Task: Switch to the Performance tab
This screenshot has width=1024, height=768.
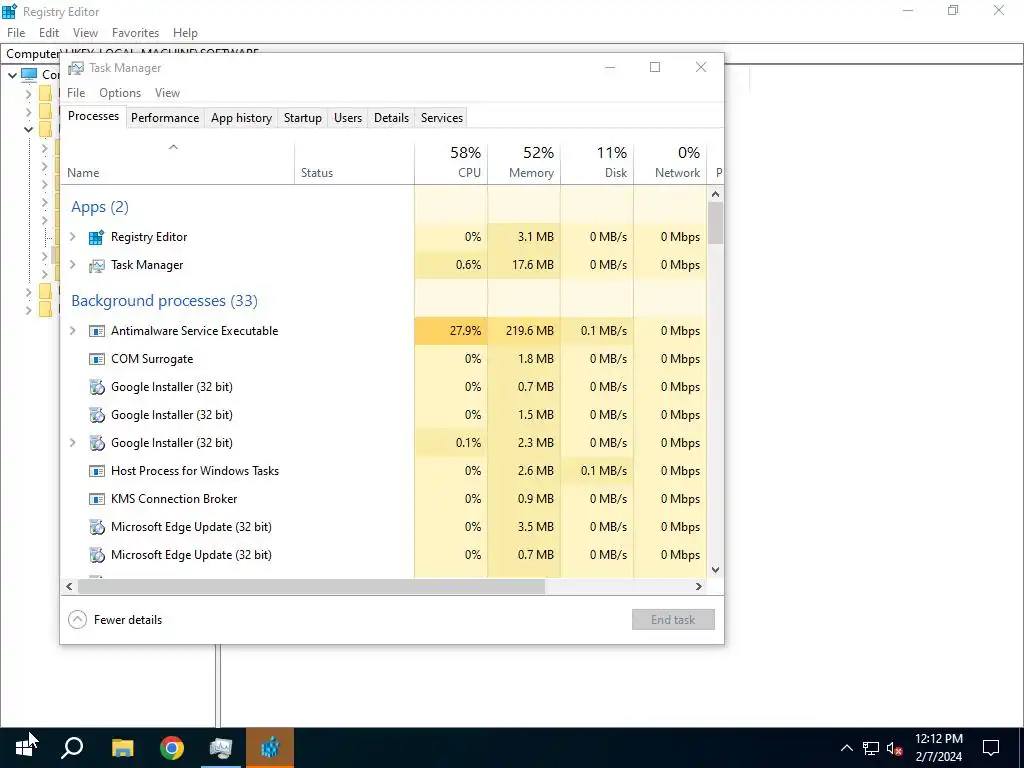Action: tap(165, 118)
